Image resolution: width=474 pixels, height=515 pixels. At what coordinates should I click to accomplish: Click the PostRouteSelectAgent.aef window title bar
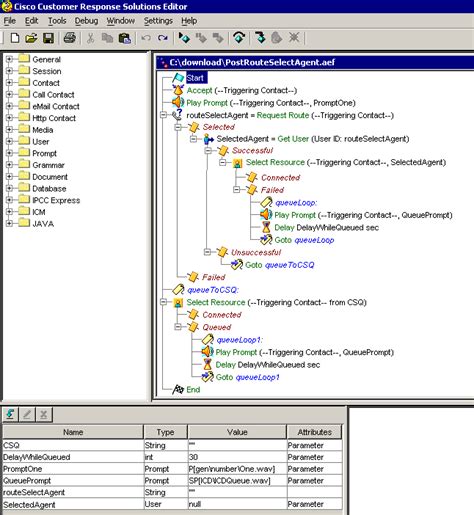click(x=315, y=62)
